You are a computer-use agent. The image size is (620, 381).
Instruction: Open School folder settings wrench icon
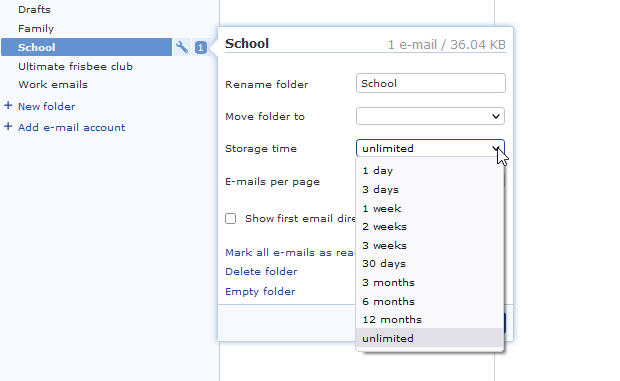point(182,47)
